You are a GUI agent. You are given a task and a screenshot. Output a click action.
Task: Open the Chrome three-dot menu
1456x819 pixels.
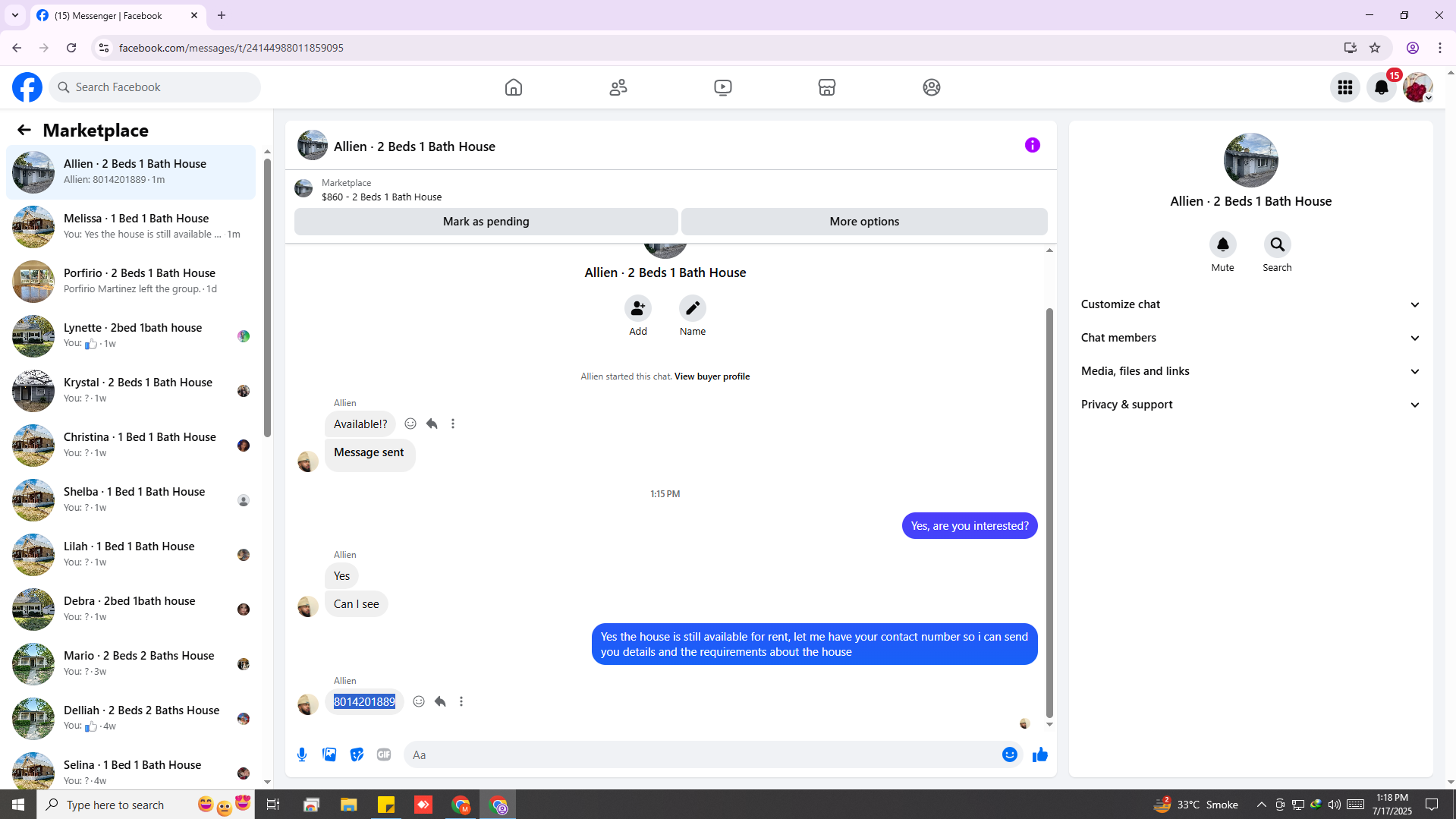pos(1440,48)
